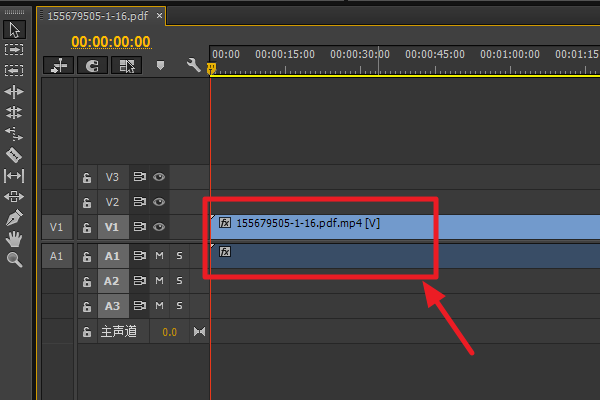The width and height of the screenshot is (600, 400).
Task: Solo audio track A2
Action: pyautogui.click(x=179, y=281)
